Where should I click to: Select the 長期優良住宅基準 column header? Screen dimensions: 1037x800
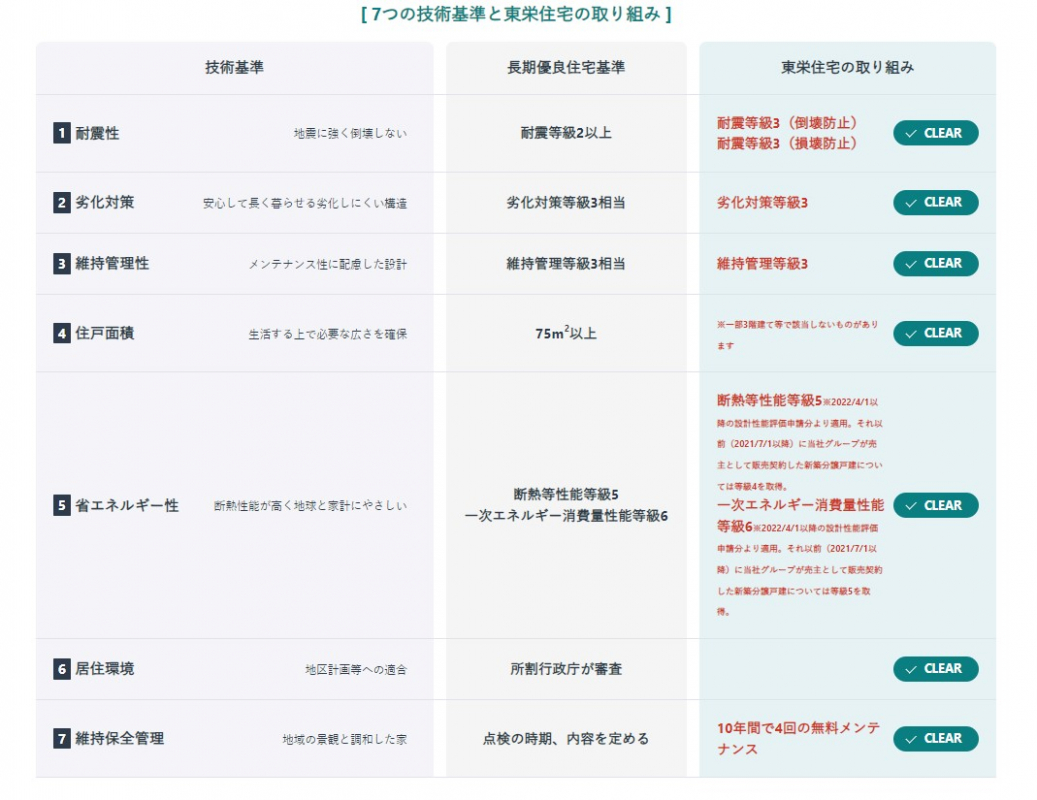pyautogui.click(x=566, y=68)
